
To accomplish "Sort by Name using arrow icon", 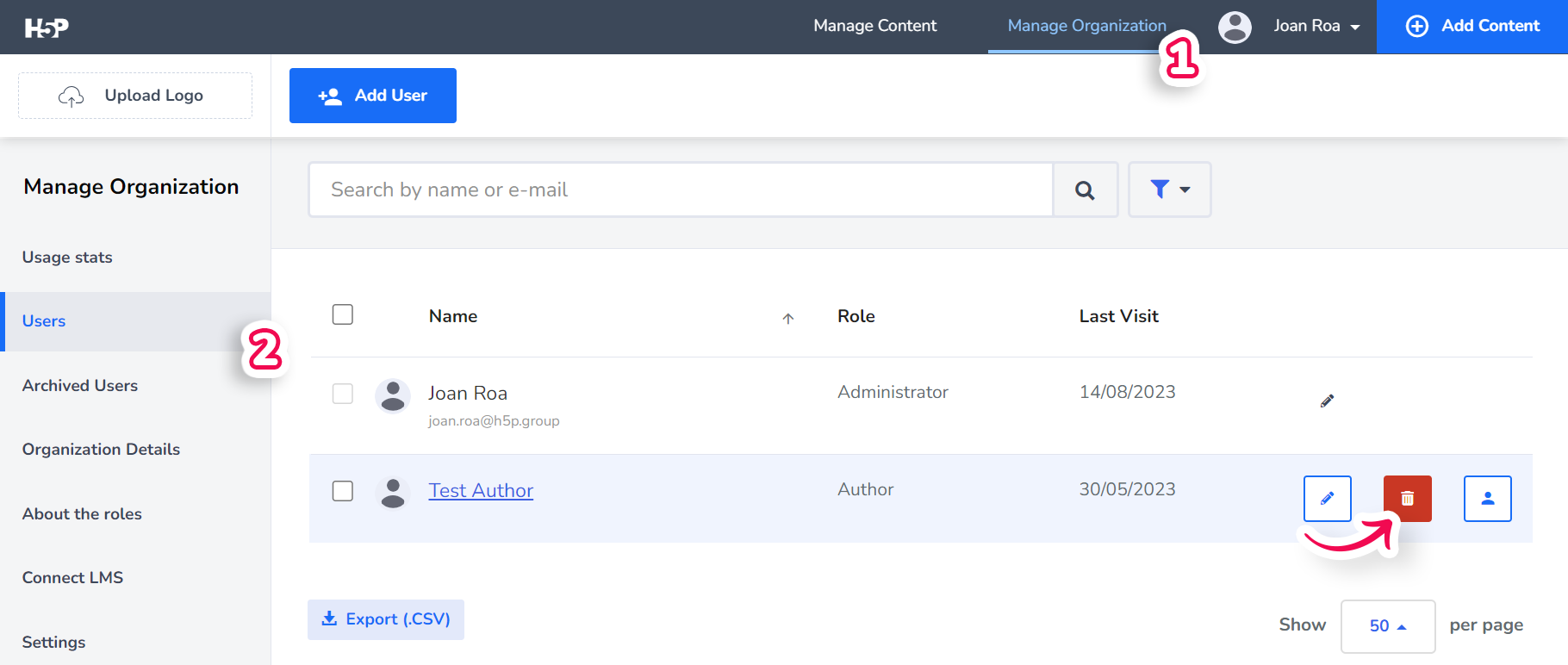I will click(x=787, y=319).
